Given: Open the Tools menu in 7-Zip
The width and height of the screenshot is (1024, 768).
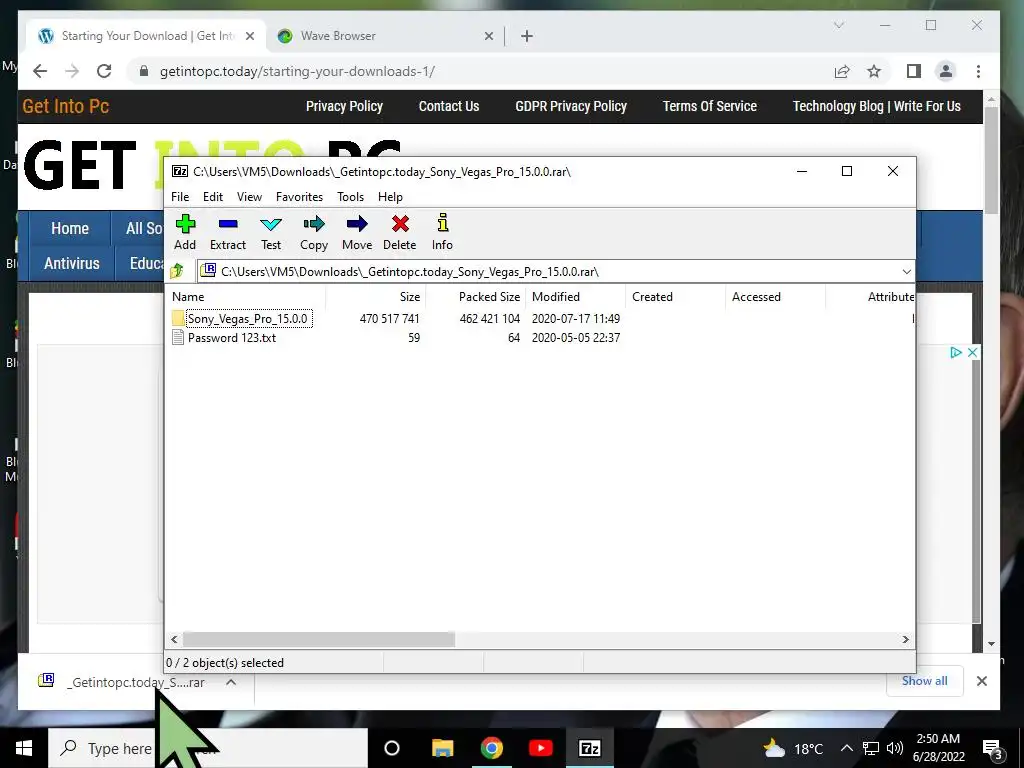Looking at the screenshot, I should pos(350,197).
